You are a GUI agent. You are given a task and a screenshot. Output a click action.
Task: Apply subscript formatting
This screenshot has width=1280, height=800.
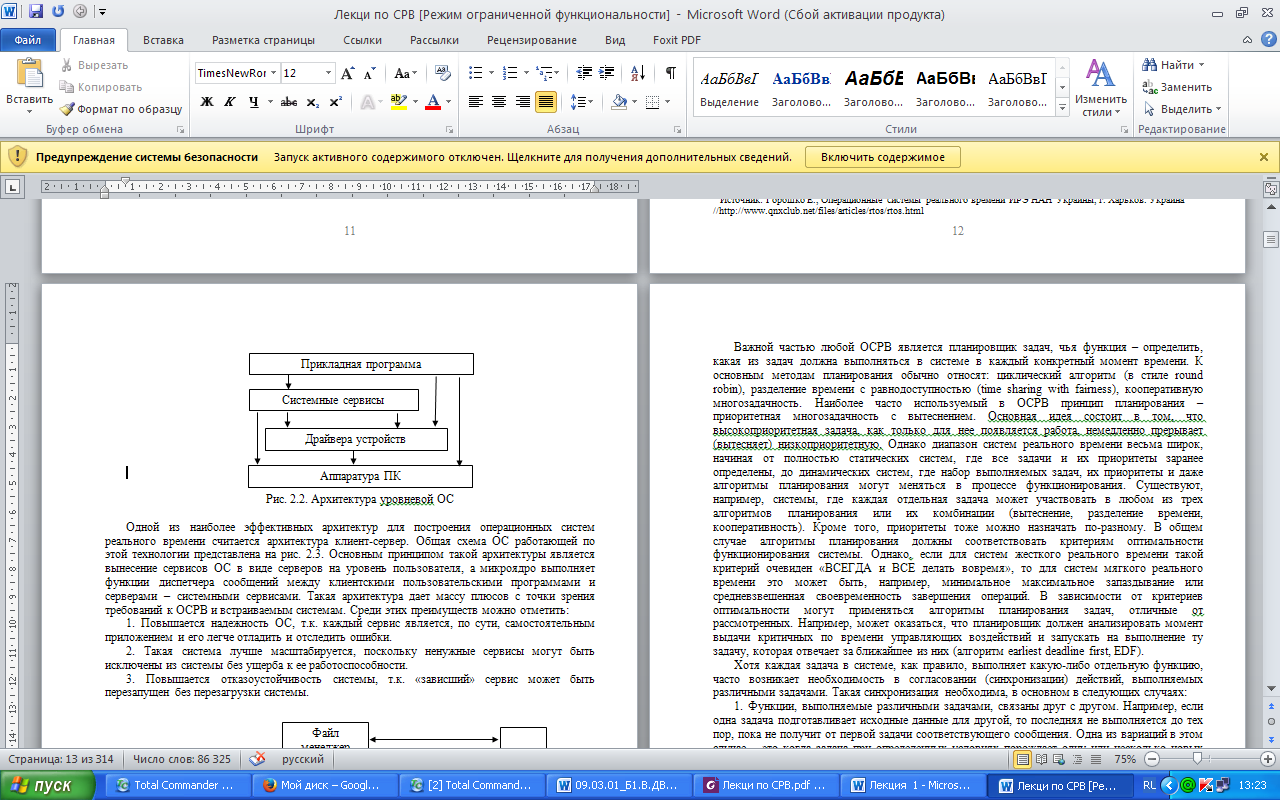pos(312,102)
